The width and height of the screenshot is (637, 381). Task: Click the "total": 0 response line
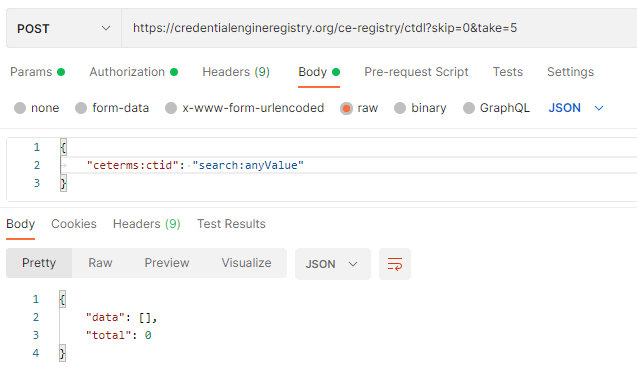click(118, 335)
